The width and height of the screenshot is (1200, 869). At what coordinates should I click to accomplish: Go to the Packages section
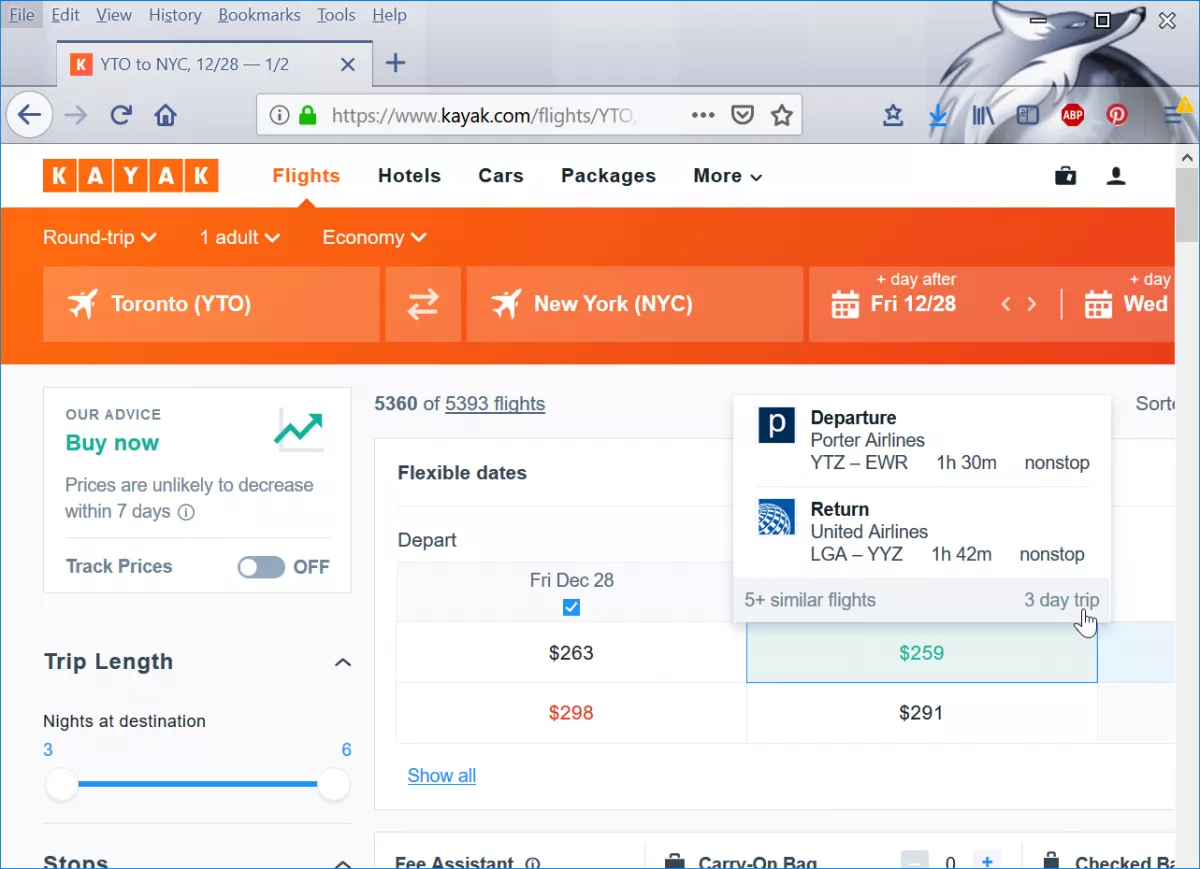coord(609,176)
